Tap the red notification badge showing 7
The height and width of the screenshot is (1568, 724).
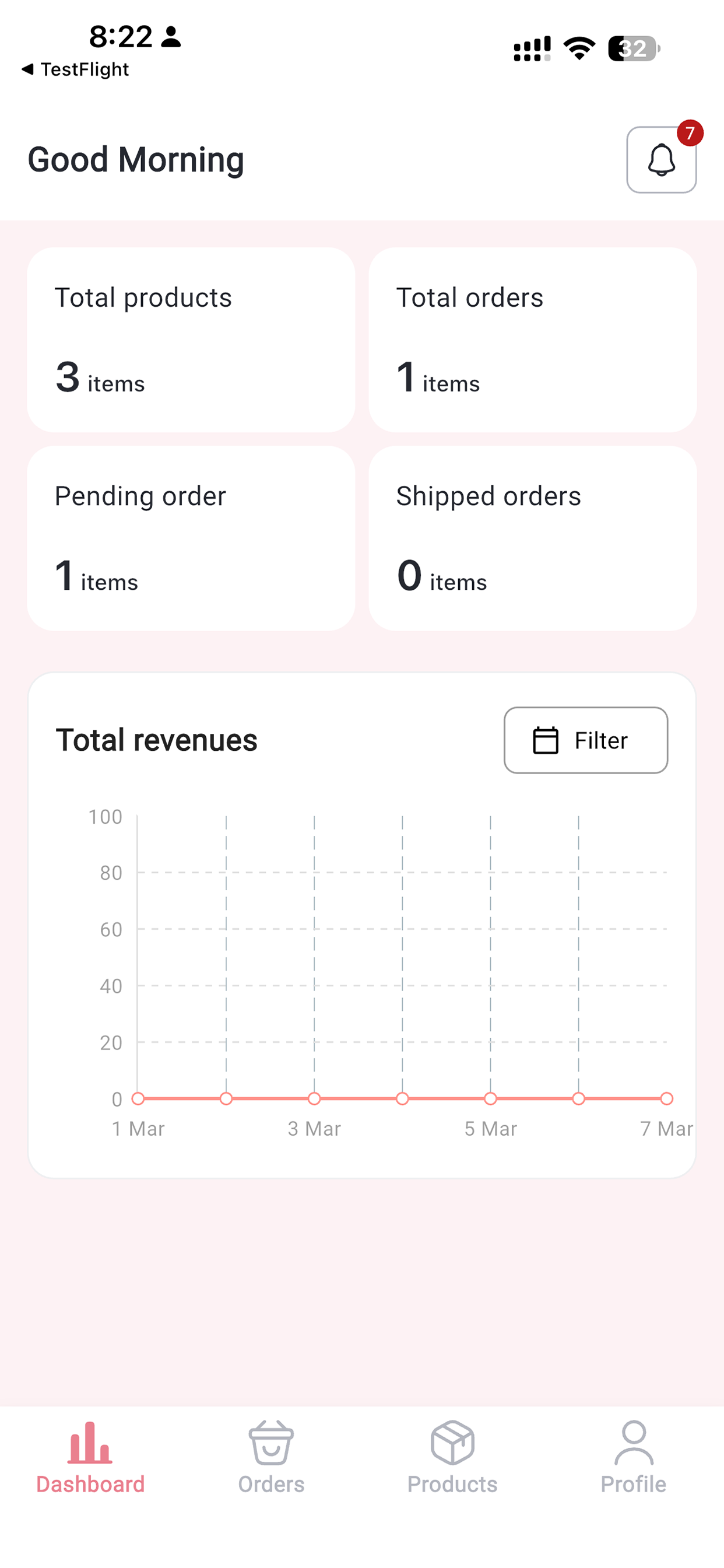(690, 132)
